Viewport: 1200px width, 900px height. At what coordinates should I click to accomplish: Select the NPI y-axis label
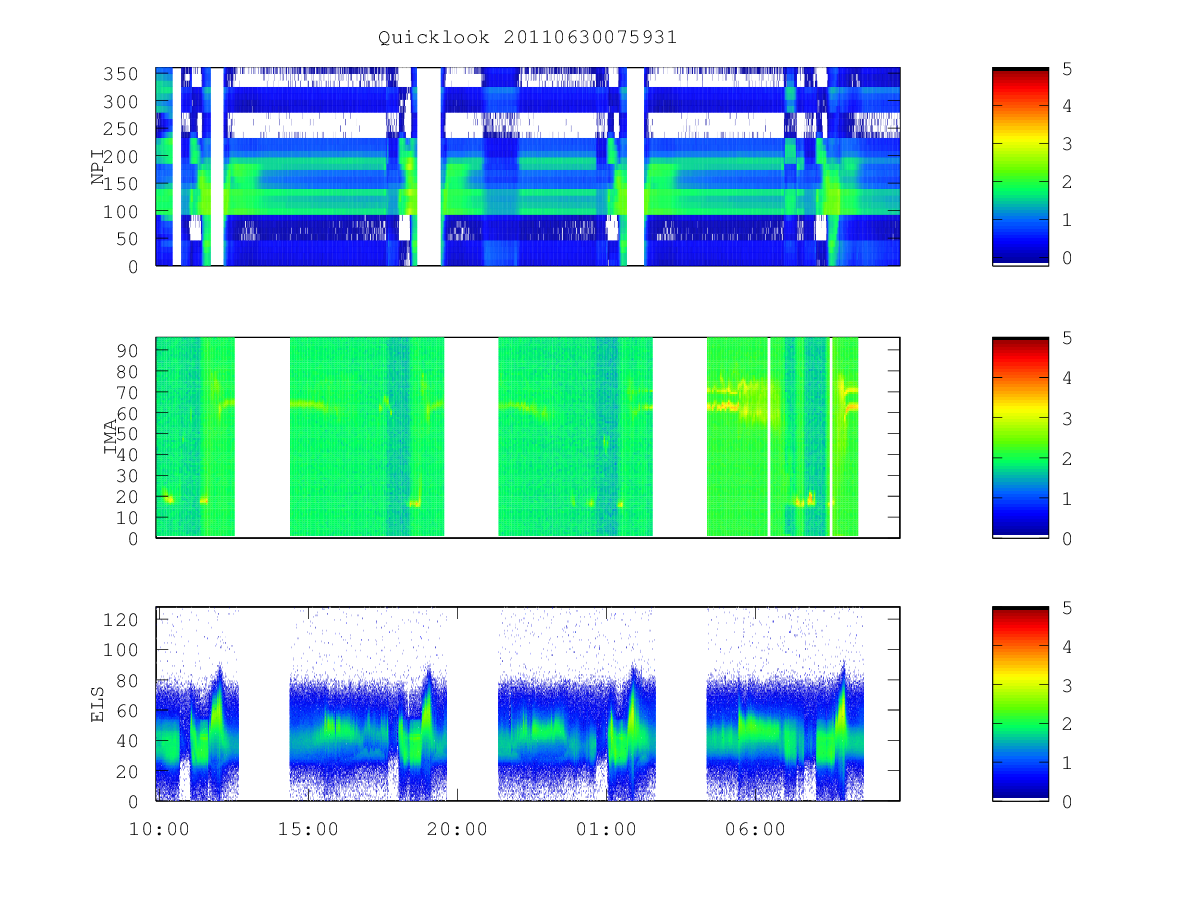(98, 167)
